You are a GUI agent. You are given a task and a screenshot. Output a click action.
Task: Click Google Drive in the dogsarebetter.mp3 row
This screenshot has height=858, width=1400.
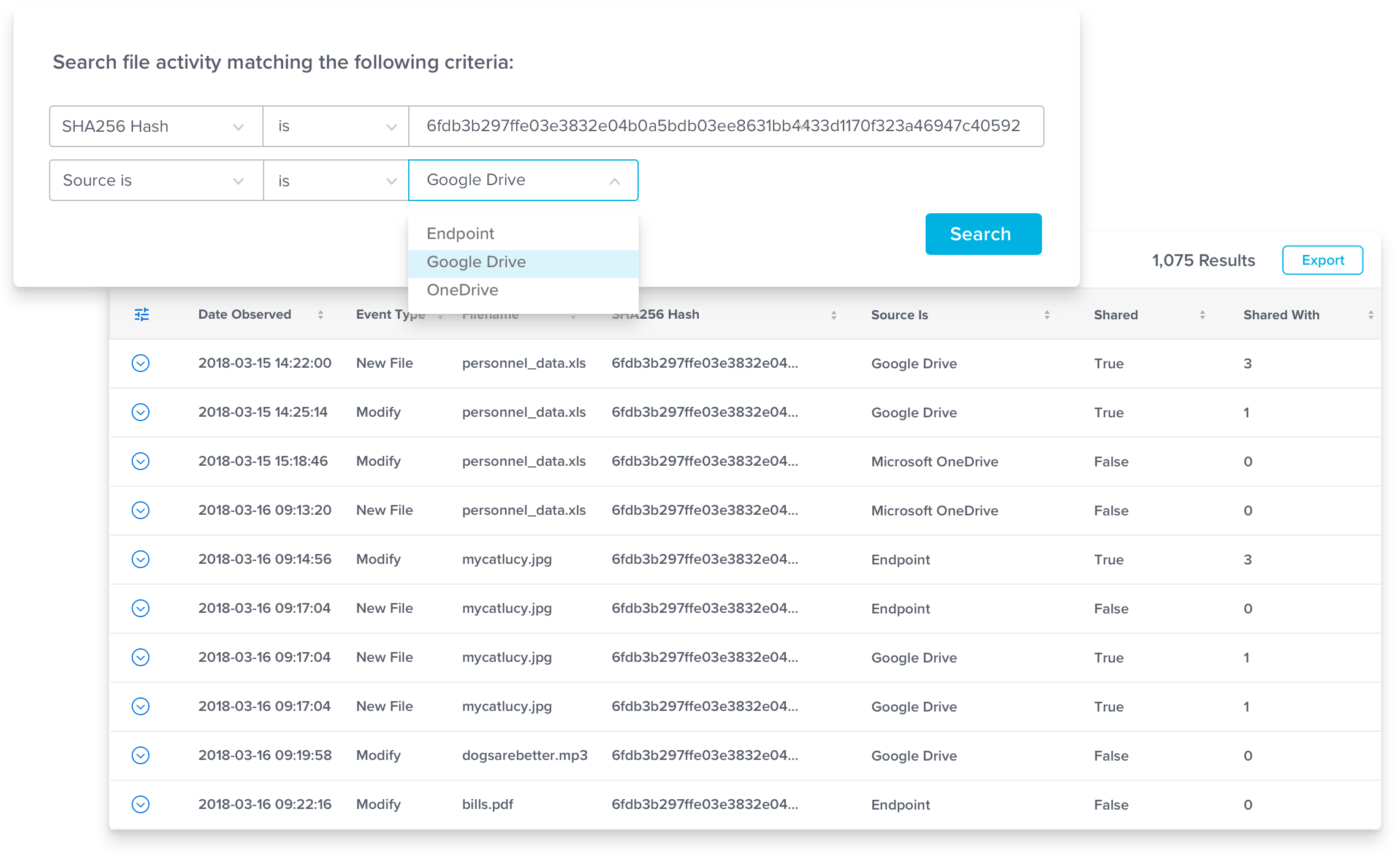click(914, 756)
